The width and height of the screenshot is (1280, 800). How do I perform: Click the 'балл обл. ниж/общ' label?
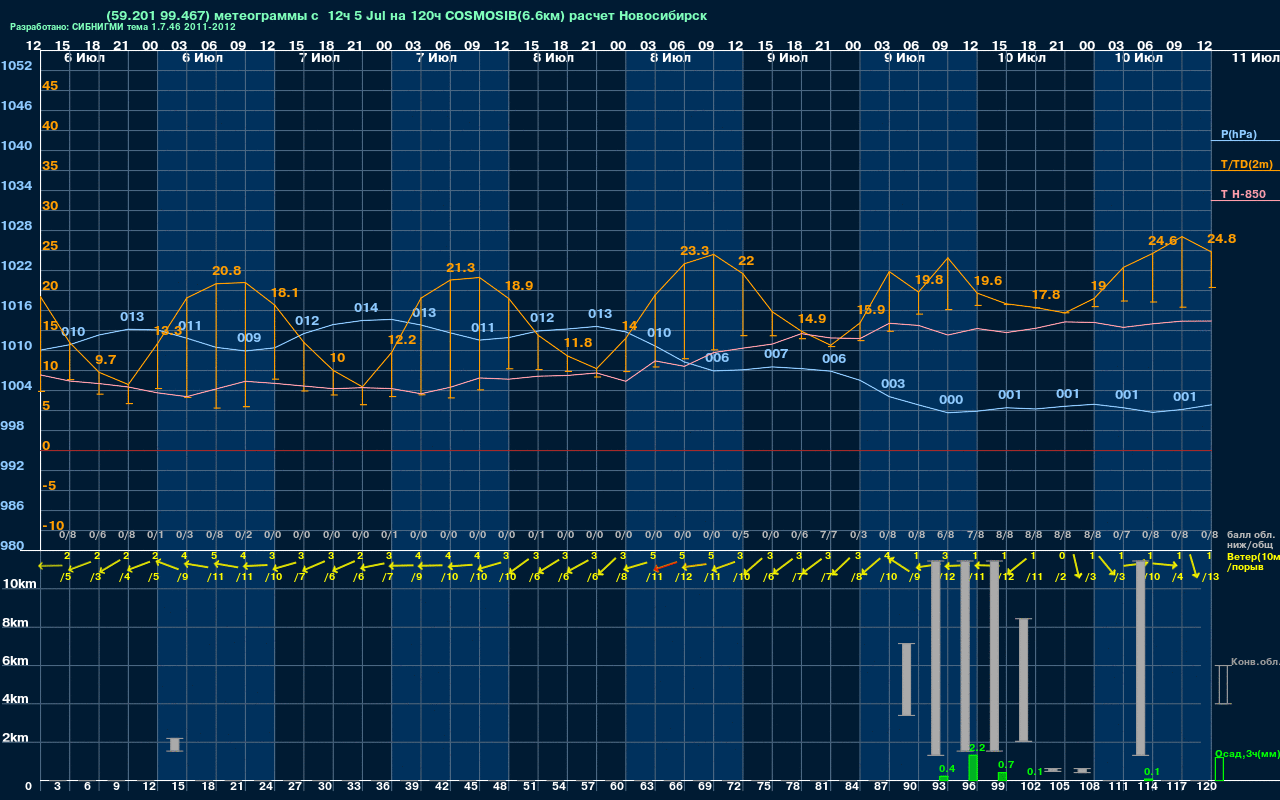(1250, 539)
